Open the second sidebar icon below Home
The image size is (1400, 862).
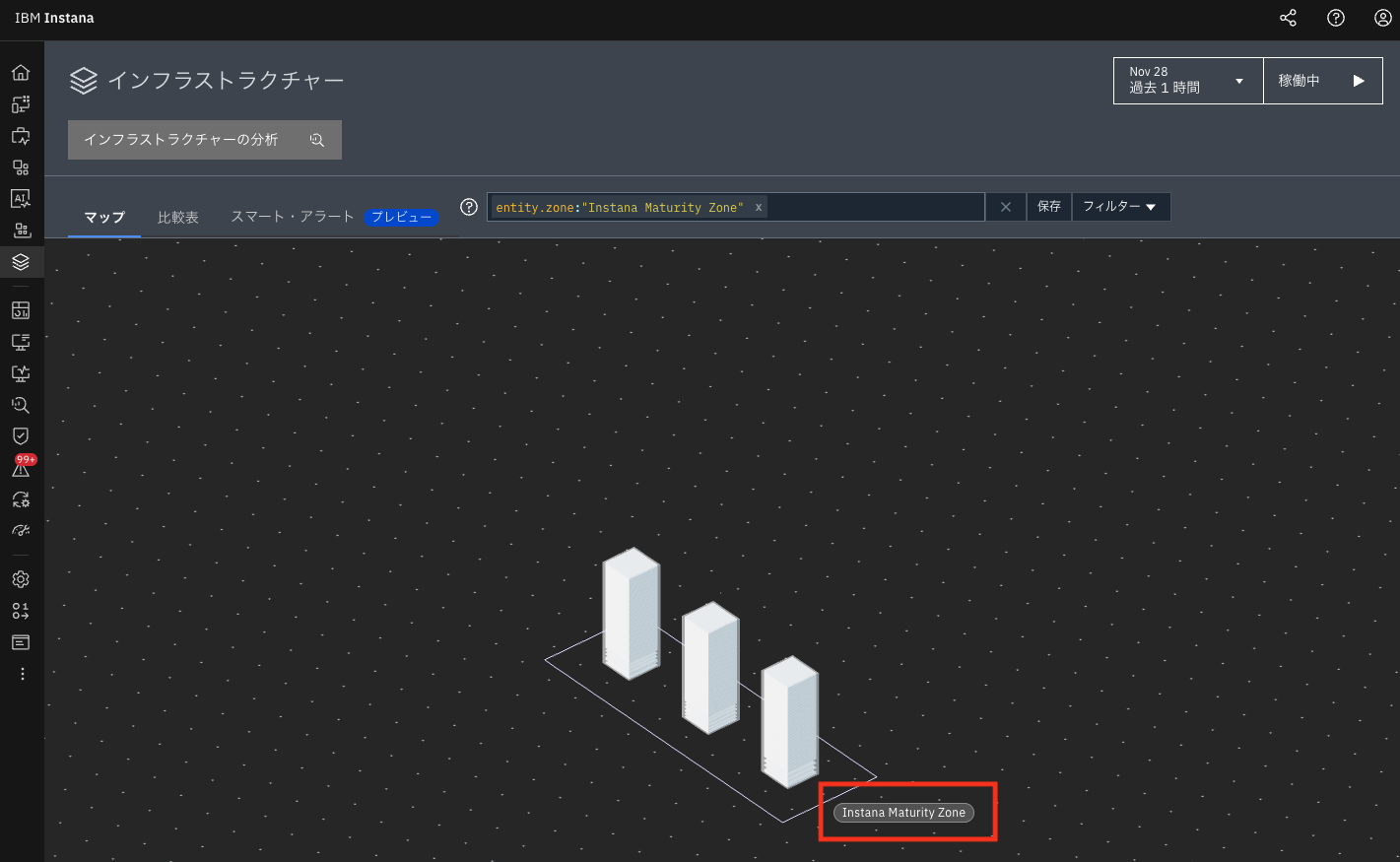click(x=21, y=103)
